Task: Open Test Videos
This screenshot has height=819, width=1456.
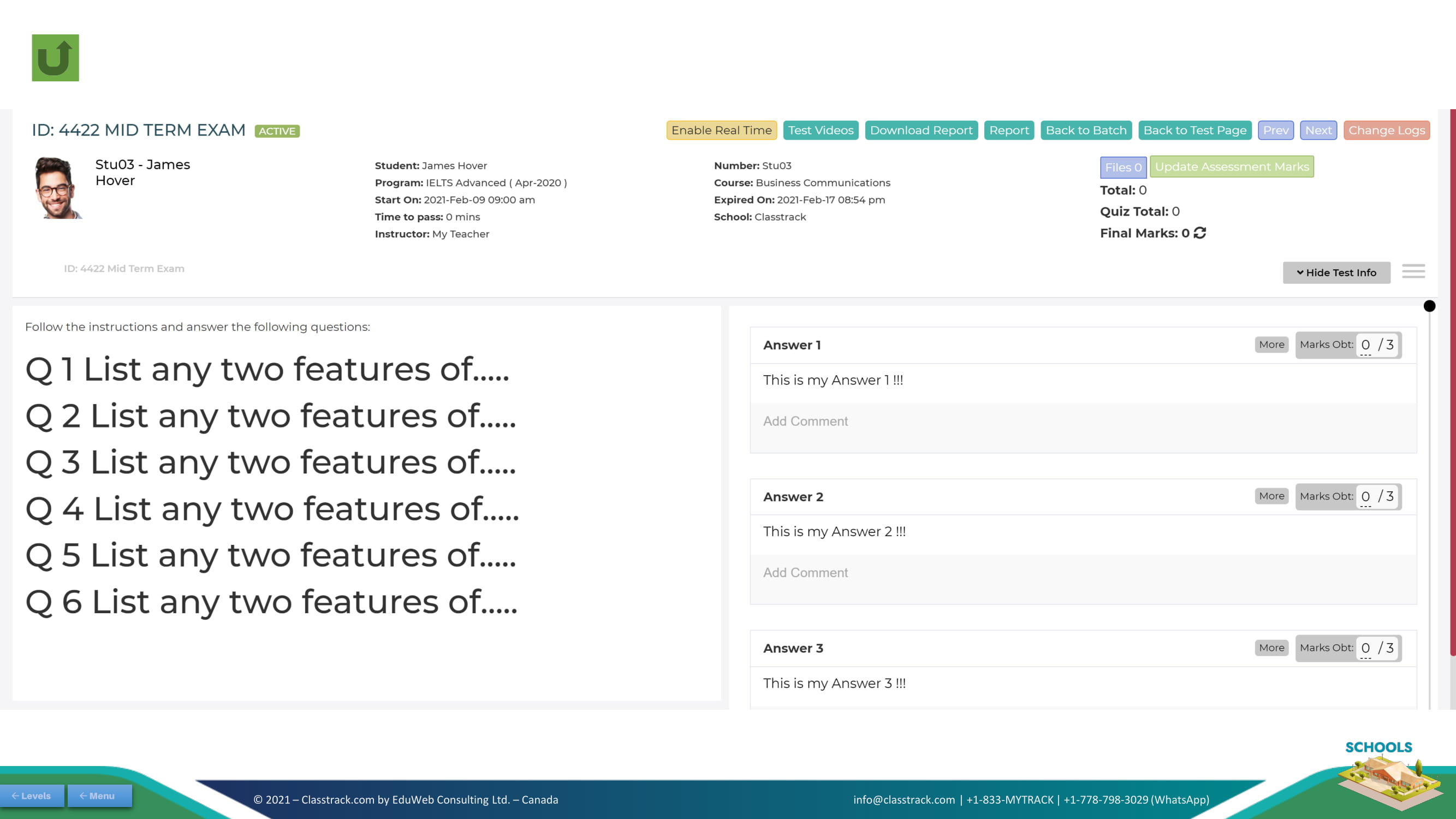Action: coord(820,130)
